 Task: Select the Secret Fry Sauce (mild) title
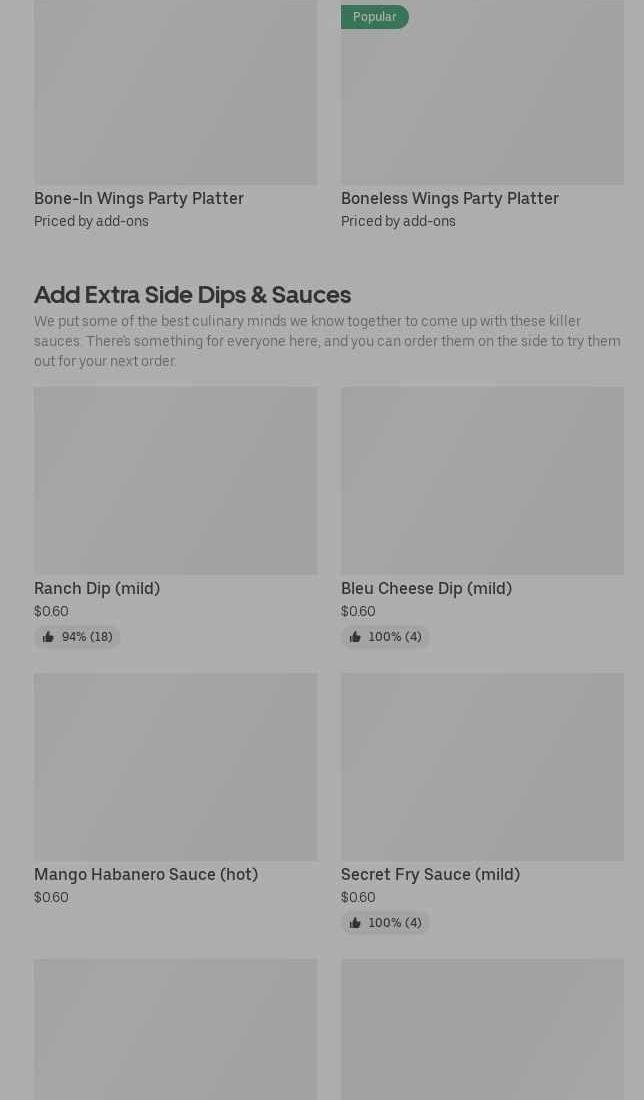[x=430, y=874]
